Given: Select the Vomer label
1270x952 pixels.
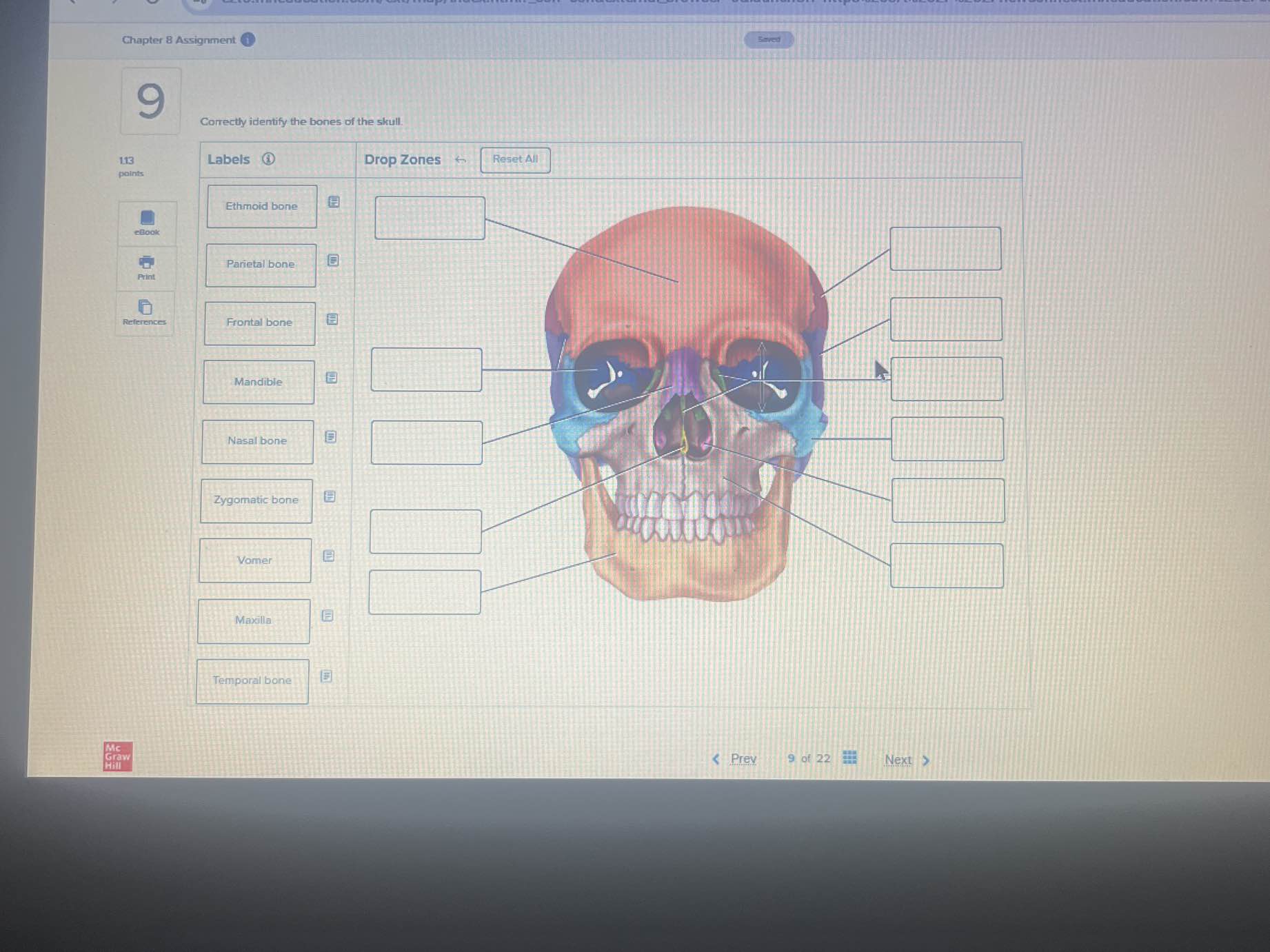Looking at the screenshot, I should click(255, 560).
